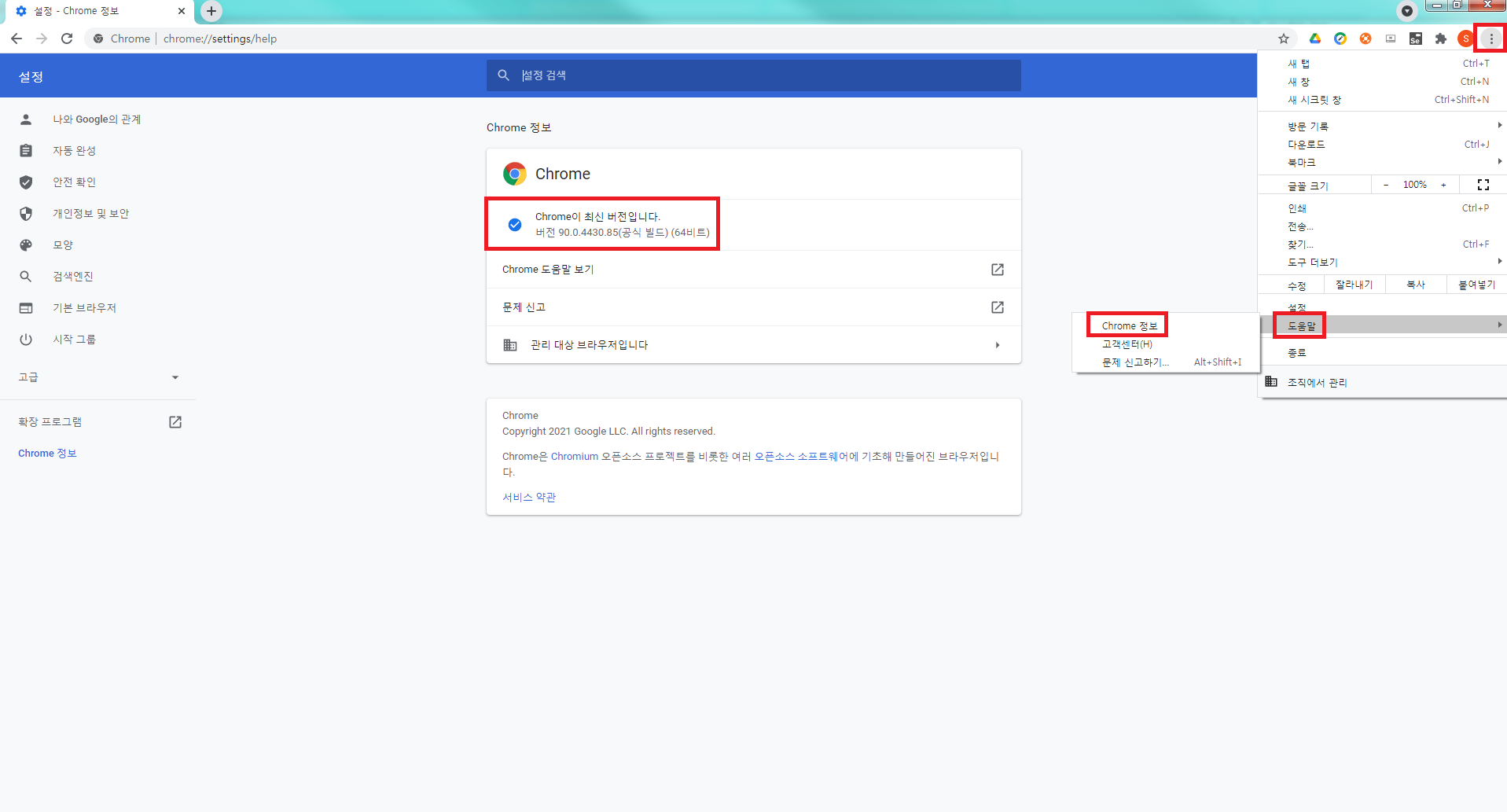
Task: Open 기본 브라우저 settings section
Action: 97,308
